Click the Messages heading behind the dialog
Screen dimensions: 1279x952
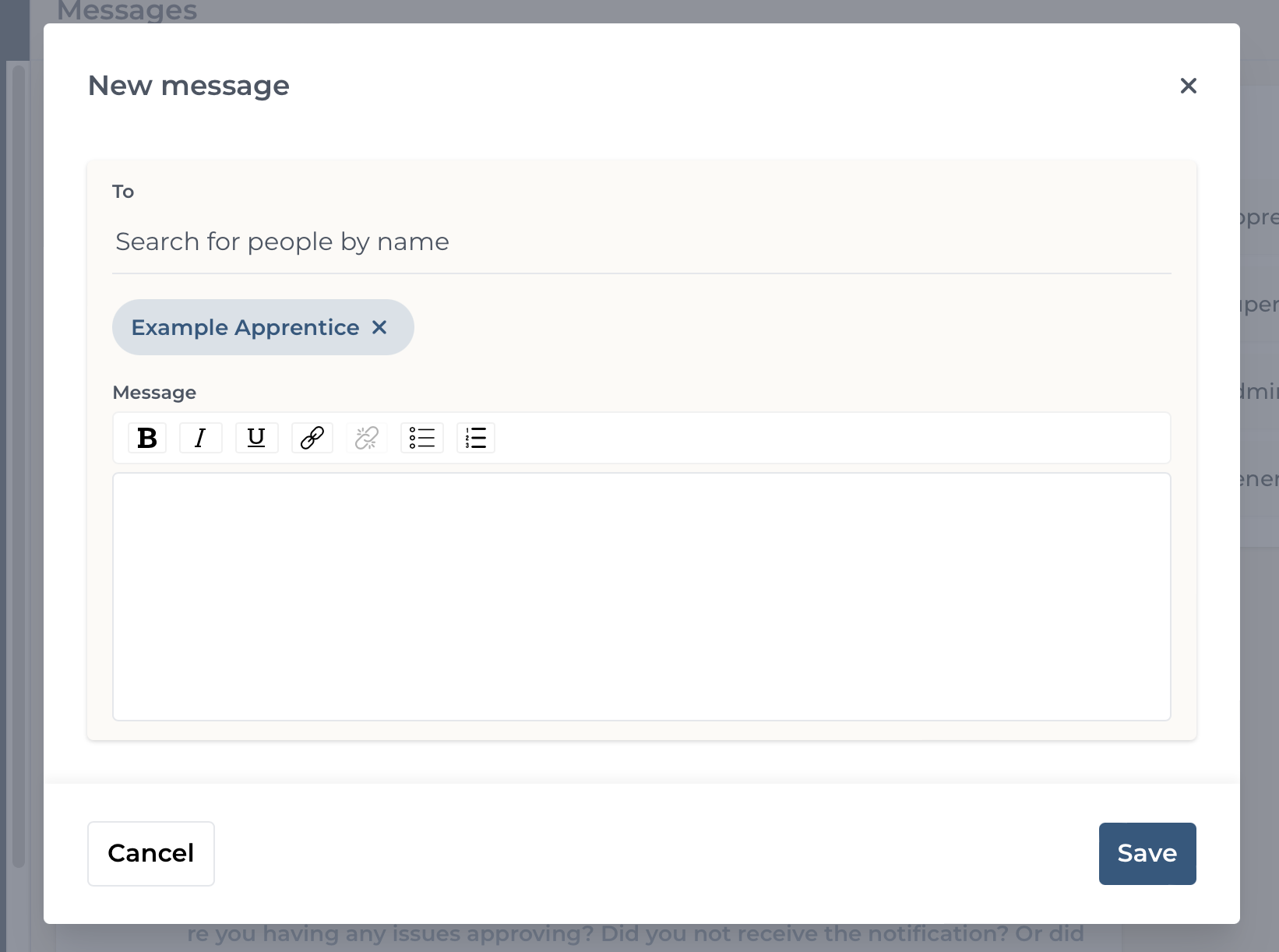(127, 11)
